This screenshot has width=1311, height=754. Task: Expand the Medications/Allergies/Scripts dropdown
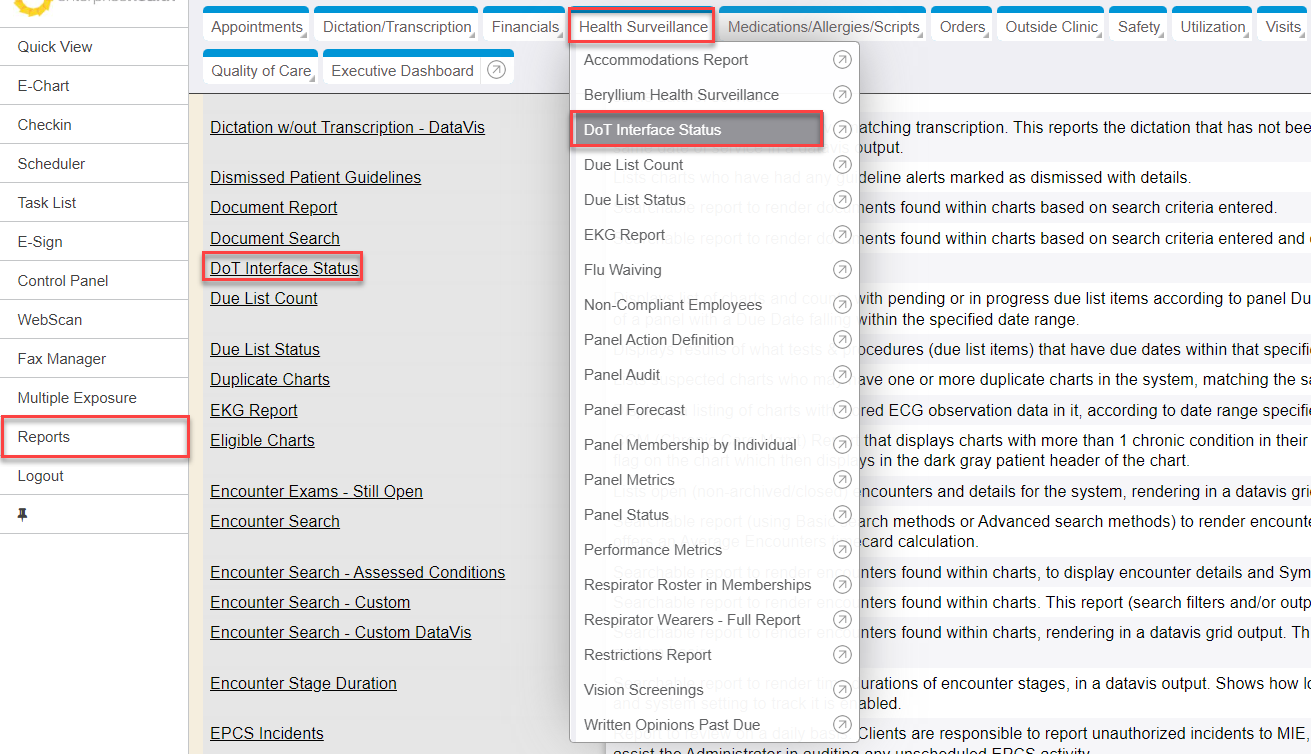coord(823,27)
